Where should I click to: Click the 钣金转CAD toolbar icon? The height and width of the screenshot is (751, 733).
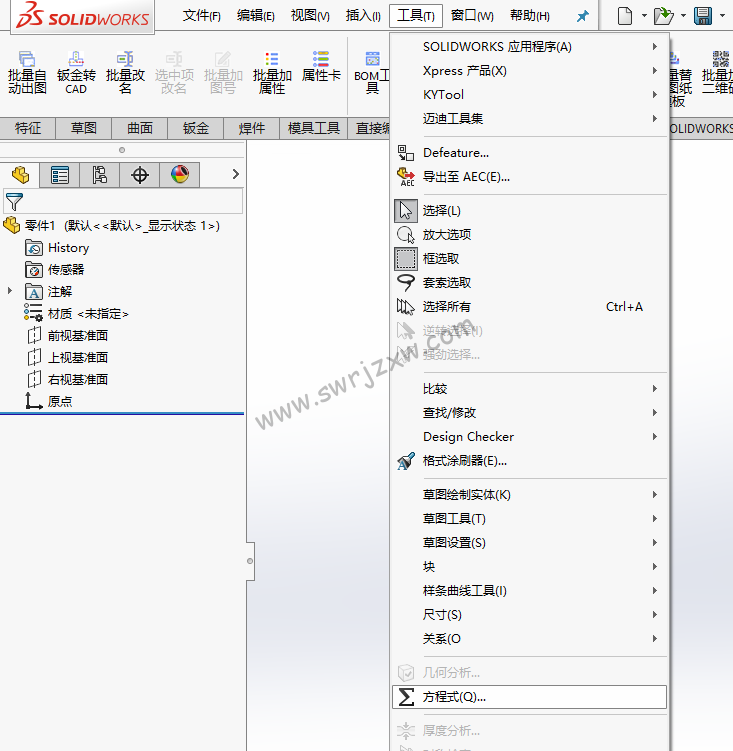pyautogui.click(x=76, y=72)
